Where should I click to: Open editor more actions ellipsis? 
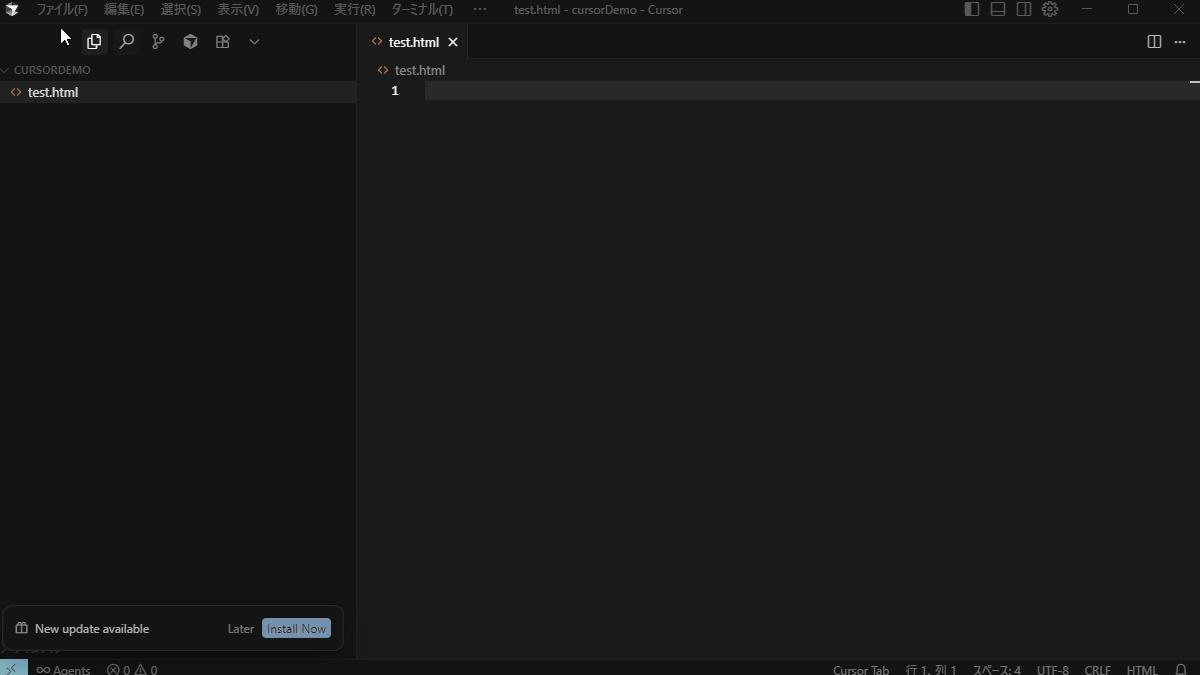[1179, 42]
